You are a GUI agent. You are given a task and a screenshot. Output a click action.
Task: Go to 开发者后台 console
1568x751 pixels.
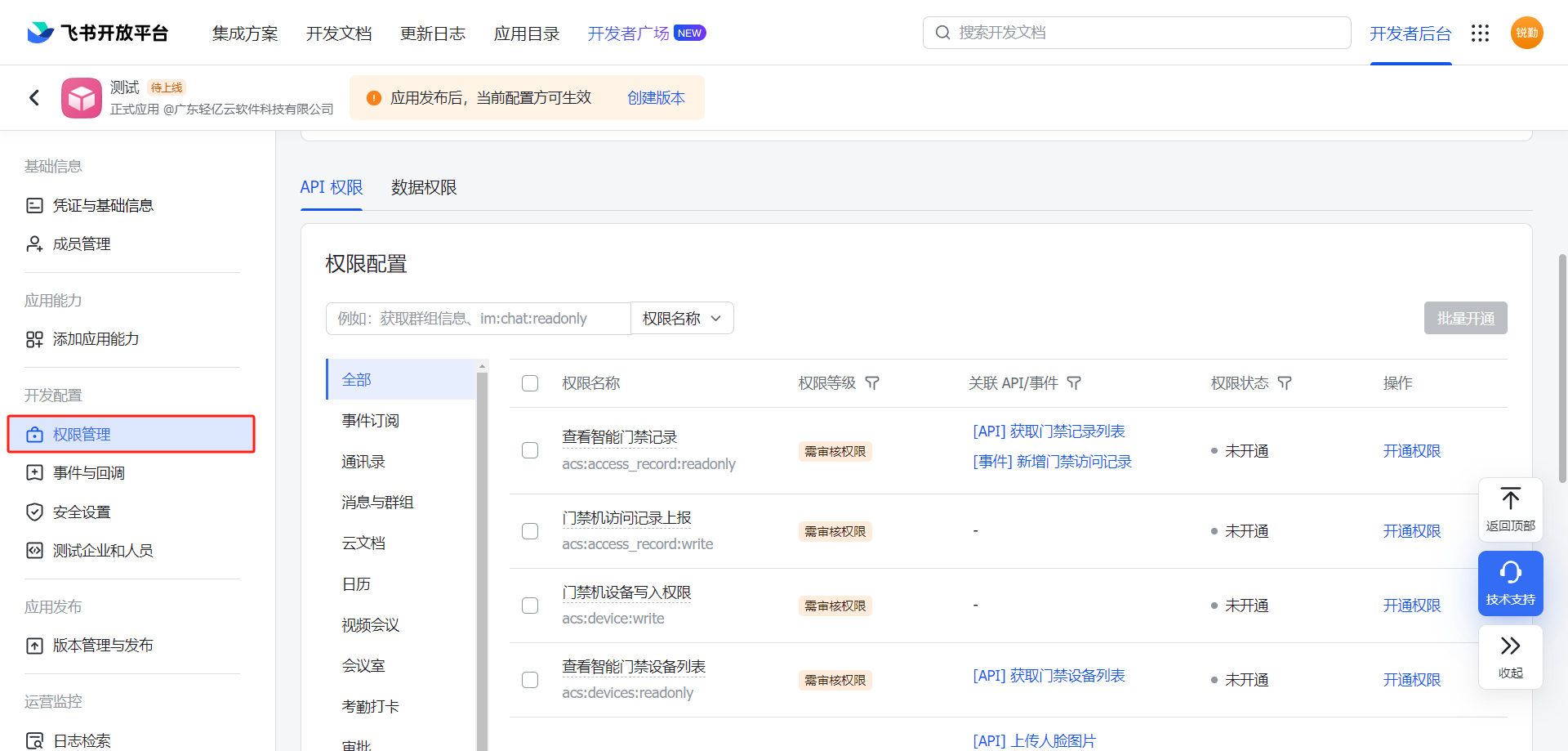click(x=1410, y=34)
